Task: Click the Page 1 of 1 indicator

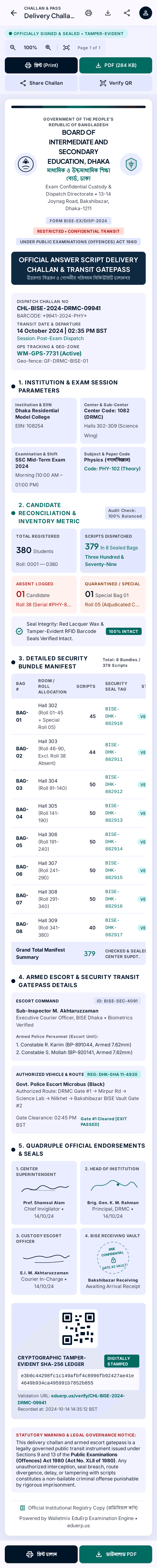Action: click(89, 47)
